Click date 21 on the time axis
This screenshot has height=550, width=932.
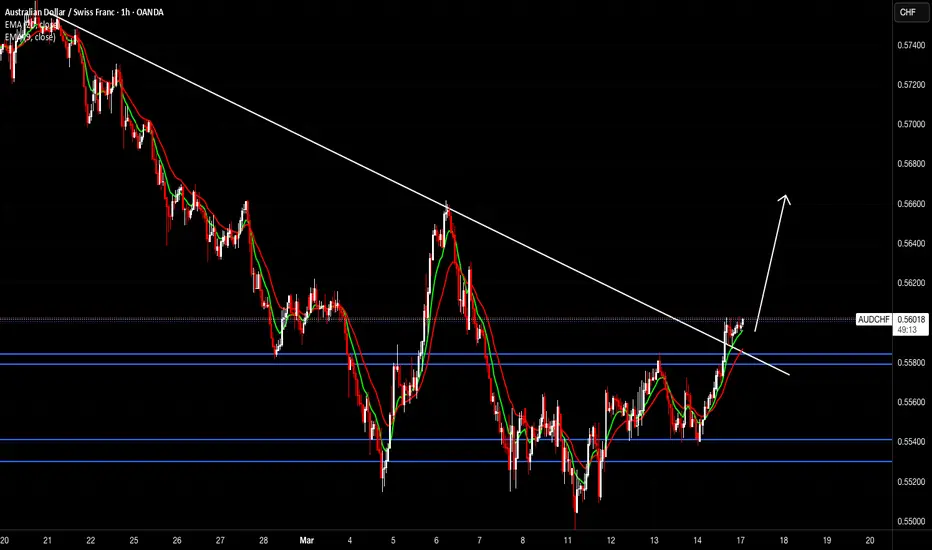pos(48,540)
